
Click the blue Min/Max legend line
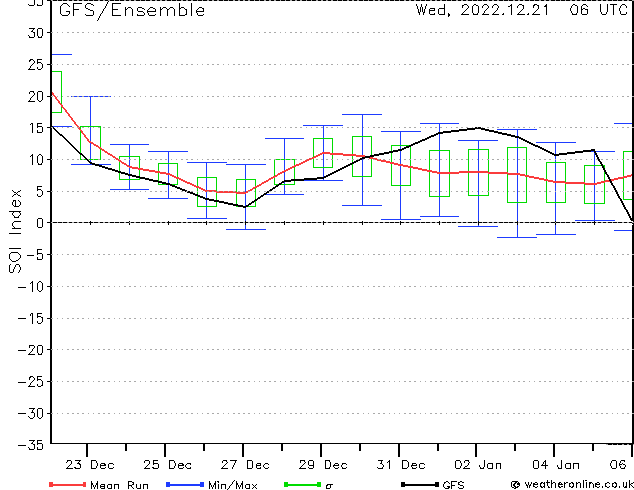point(185,484)
